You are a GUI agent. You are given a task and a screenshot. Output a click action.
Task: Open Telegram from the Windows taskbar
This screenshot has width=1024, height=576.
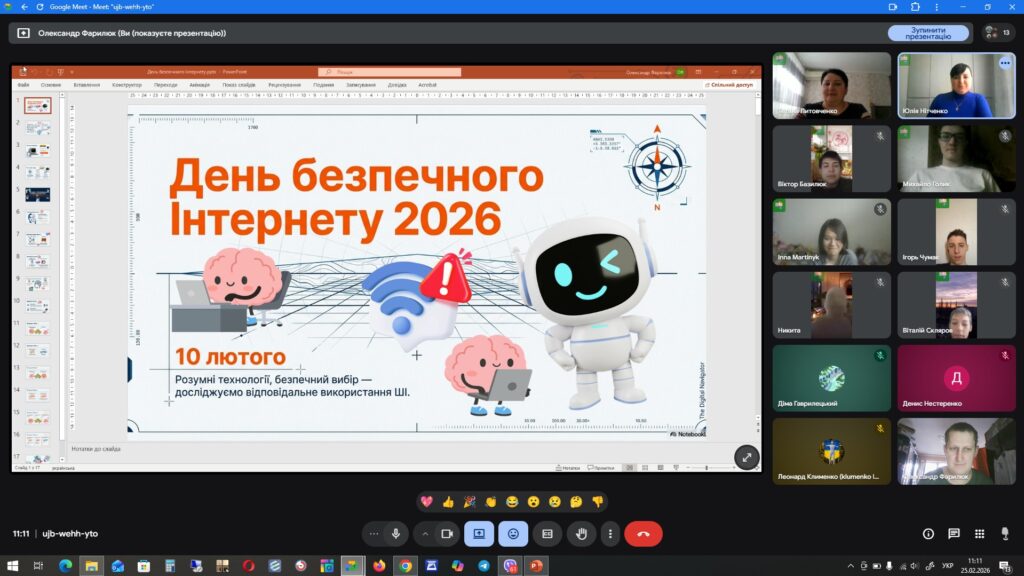pyautogui.click(x=484, y=566)
